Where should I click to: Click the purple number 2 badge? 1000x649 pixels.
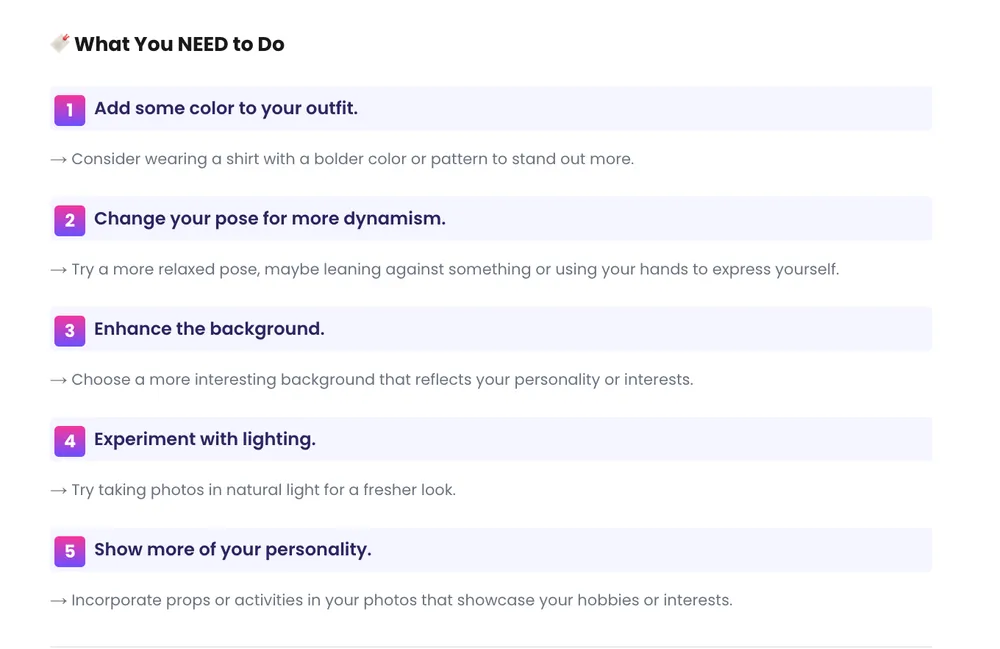pos(69,220)
